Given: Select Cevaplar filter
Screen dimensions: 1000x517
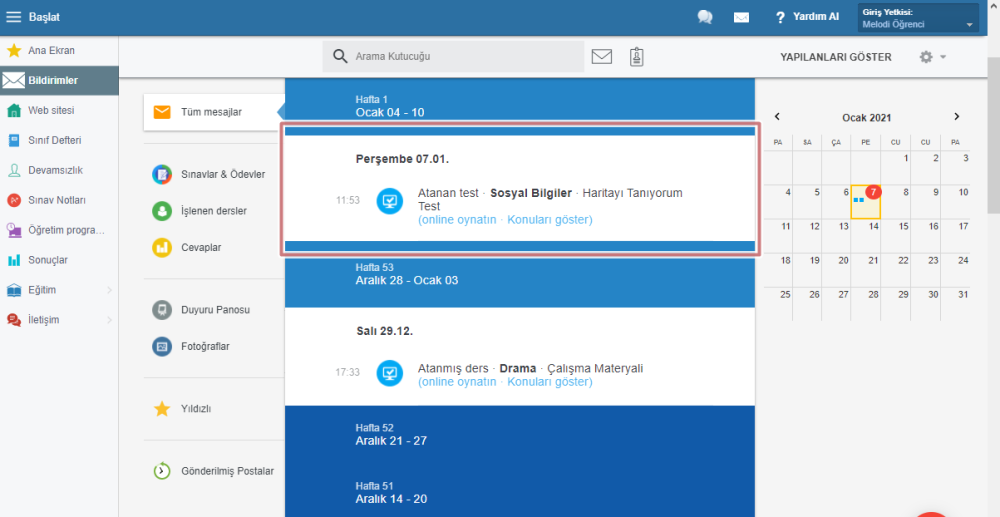Looking at the screenshot, I should [214, 247].
